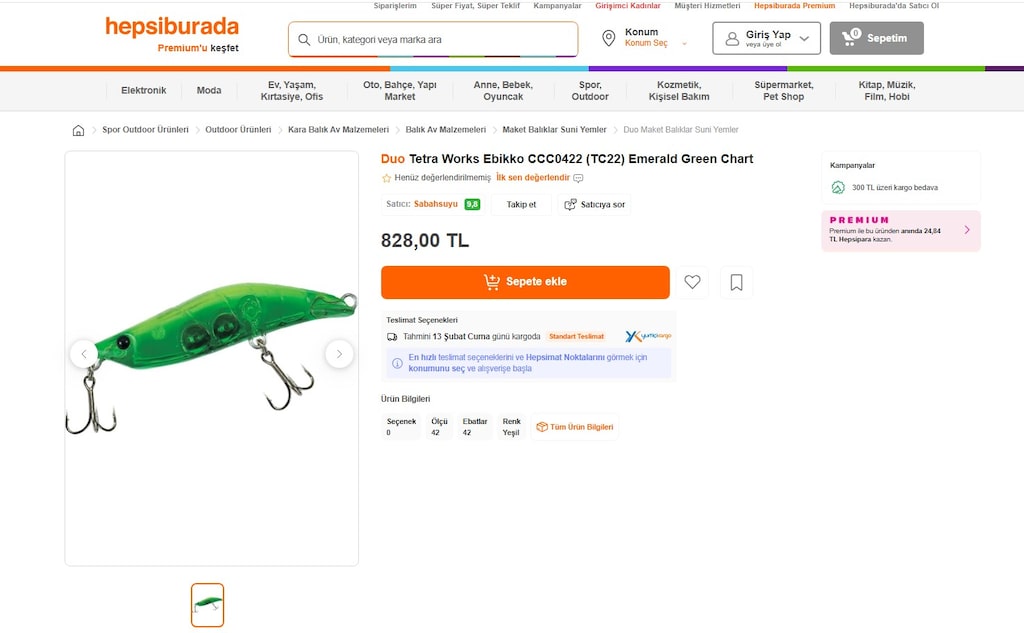Add item to cart with Sepete ekle
The width and height of the screenshot is (1024, 633).
click(525, 282)
